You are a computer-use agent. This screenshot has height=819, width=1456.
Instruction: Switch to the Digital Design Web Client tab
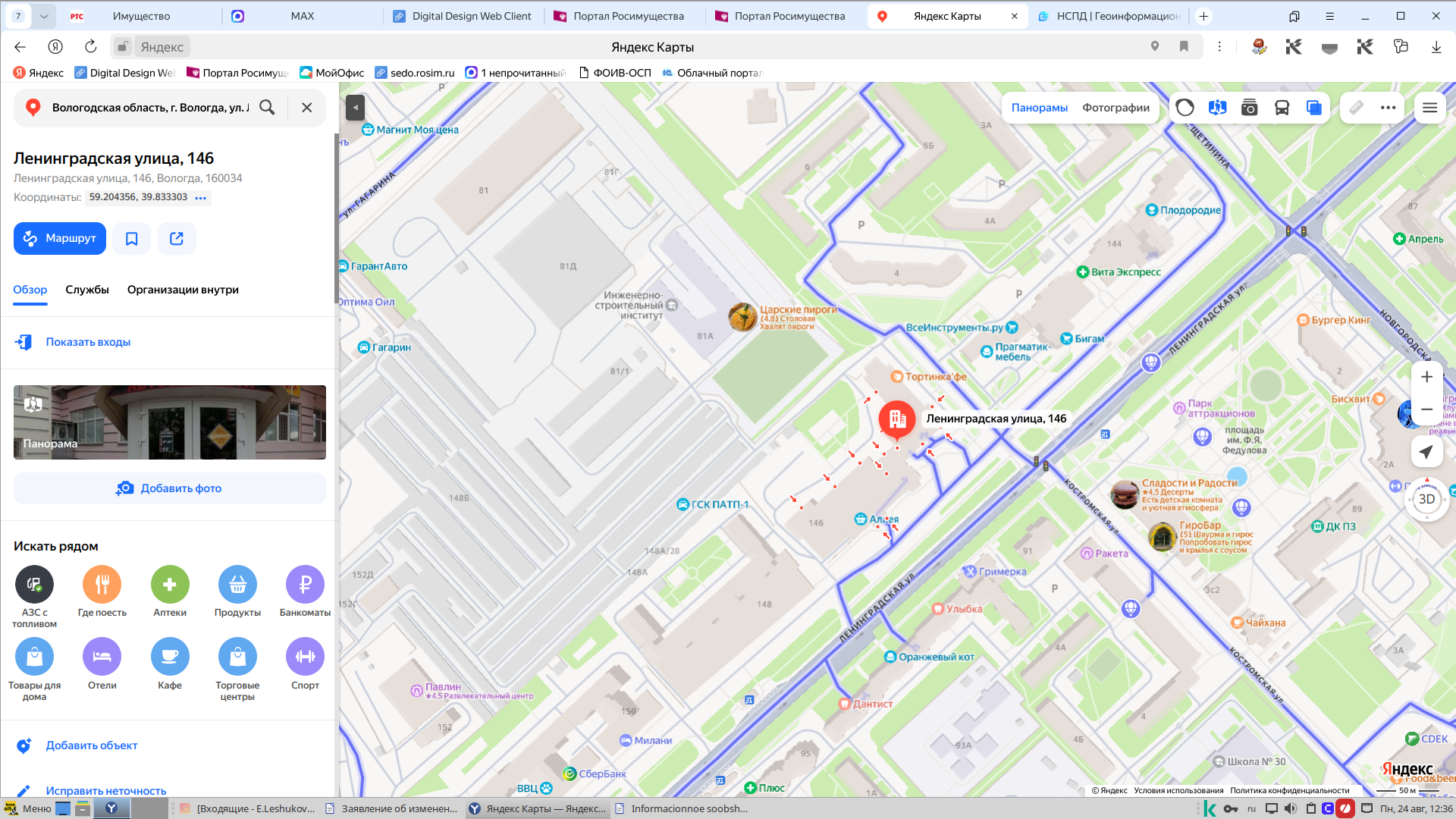pos(463,16)
